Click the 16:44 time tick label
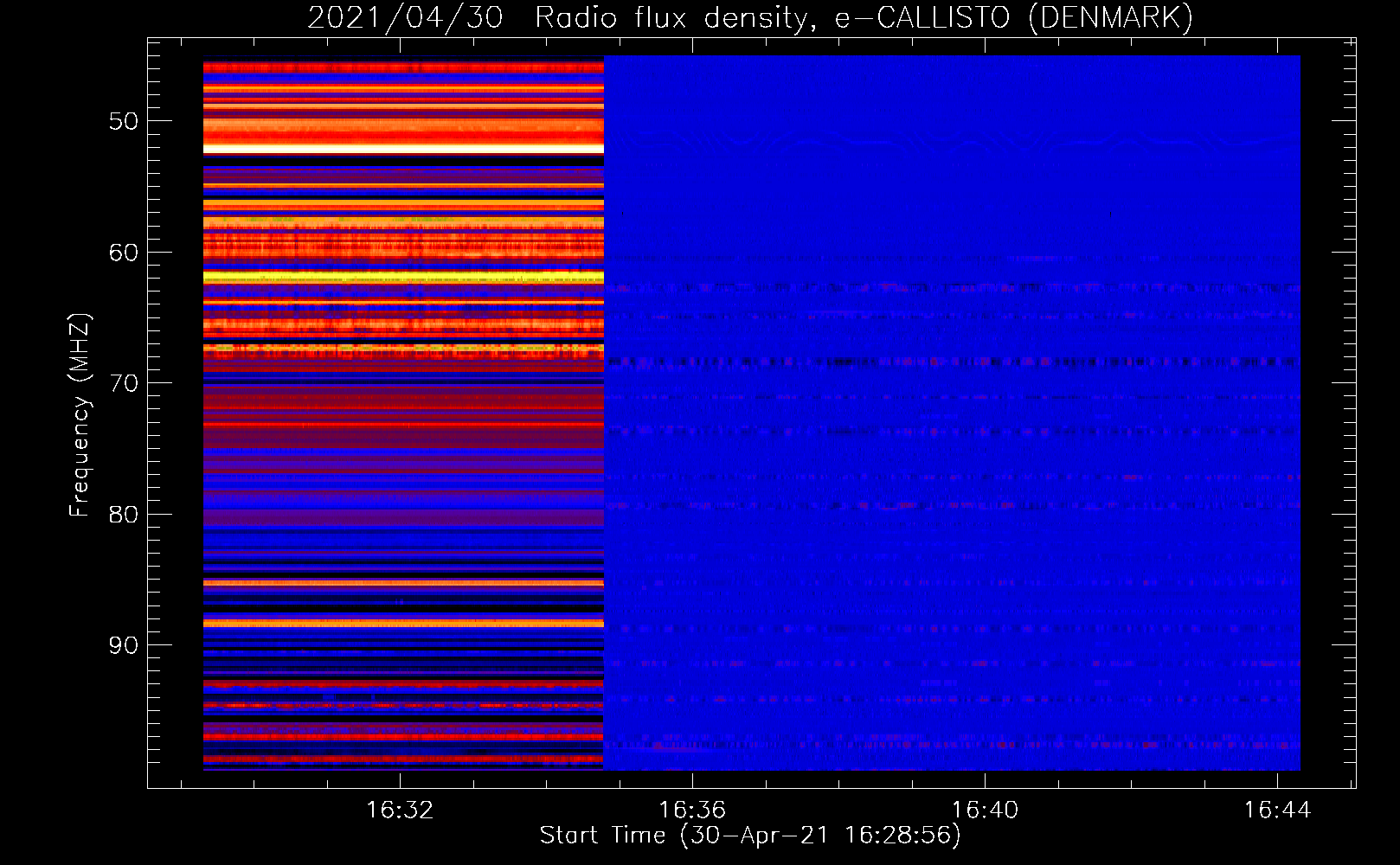 coord(1277,811)
